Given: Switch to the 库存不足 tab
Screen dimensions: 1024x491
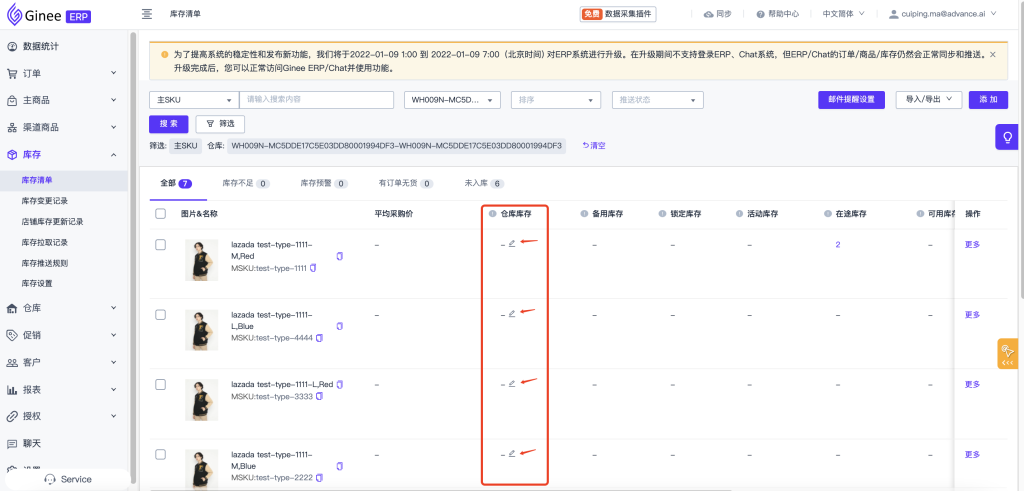Looking at the screenshot, I should (x=245, y=184).
